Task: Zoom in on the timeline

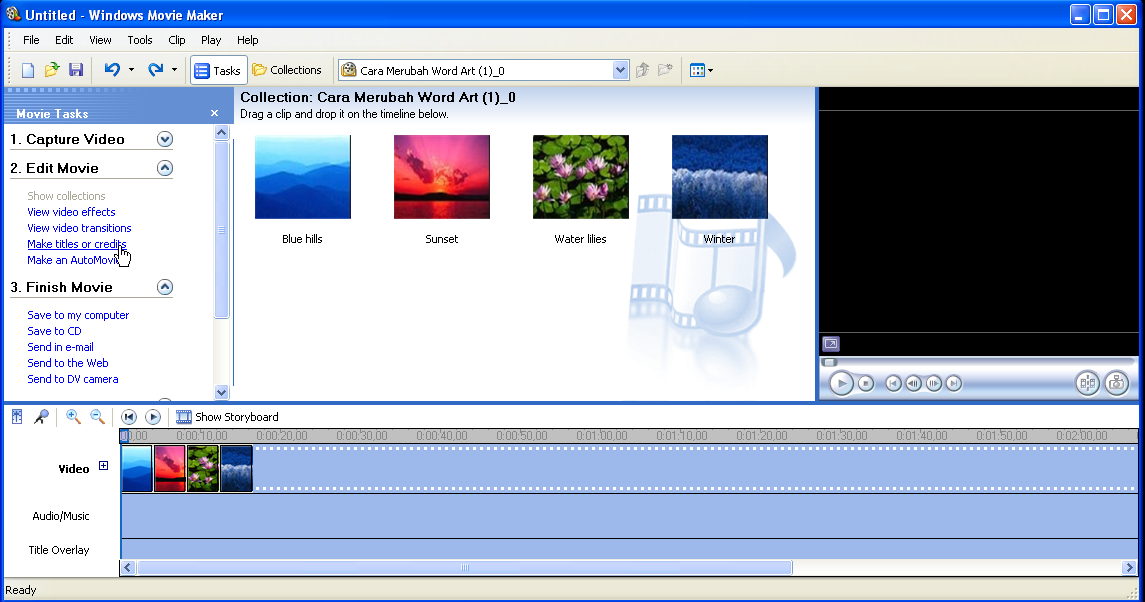Action: pos(73,416)
